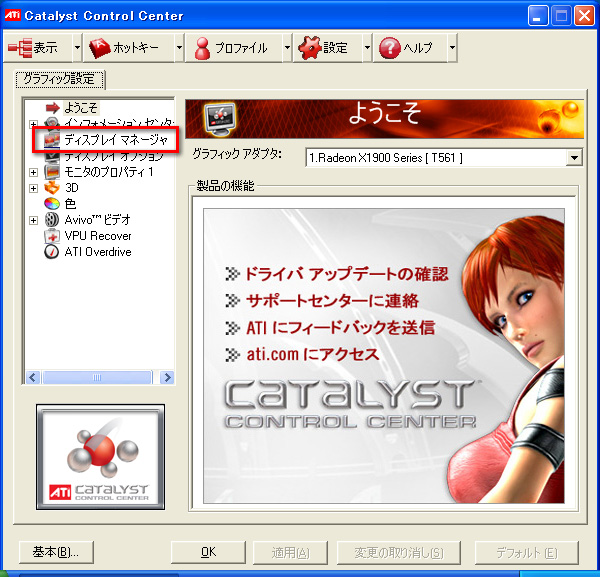Select 色 in the tree

pos(70,204)
